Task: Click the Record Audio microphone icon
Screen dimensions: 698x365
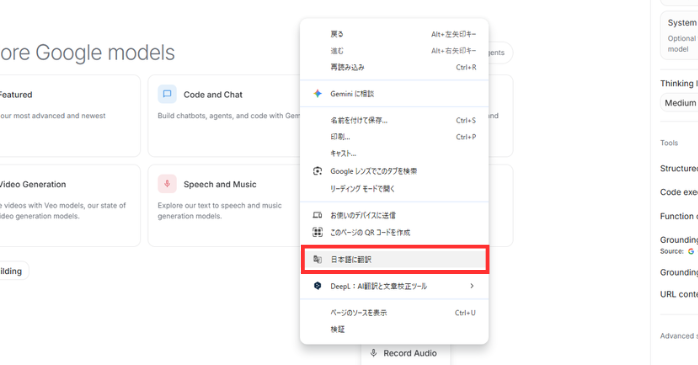Action: point(374,353)
